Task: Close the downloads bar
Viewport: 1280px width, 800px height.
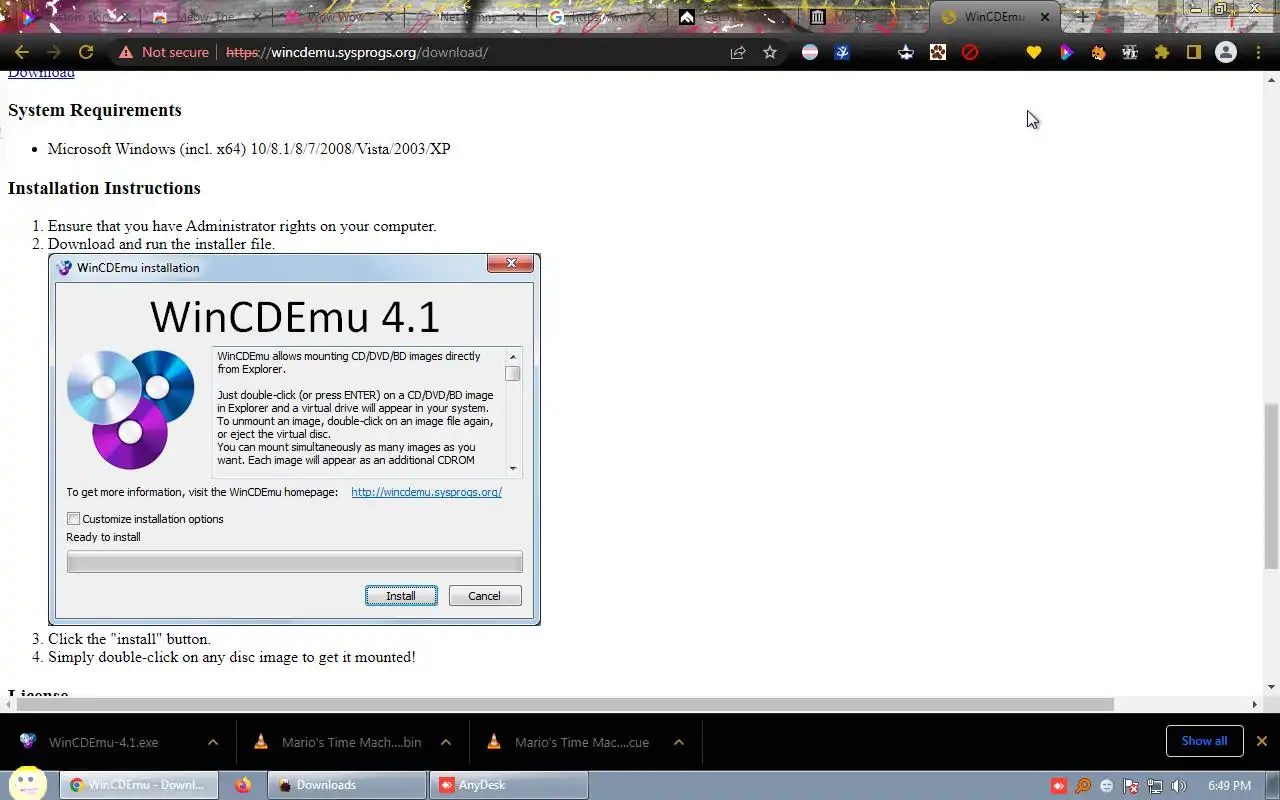Action: pyautogui.click(x=1262, y=741)
